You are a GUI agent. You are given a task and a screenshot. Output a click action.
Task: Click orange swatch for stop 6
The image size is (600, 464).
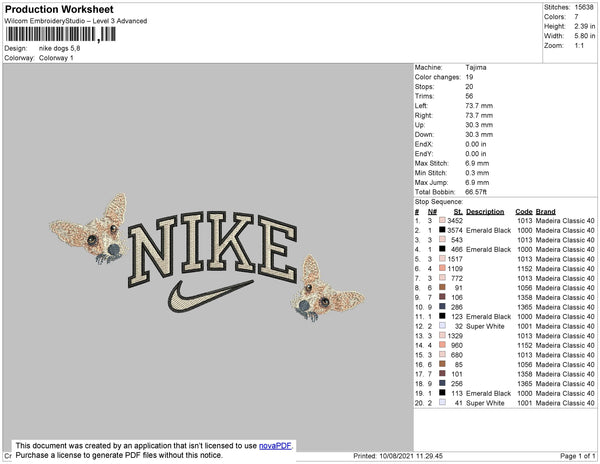point(442,268)
